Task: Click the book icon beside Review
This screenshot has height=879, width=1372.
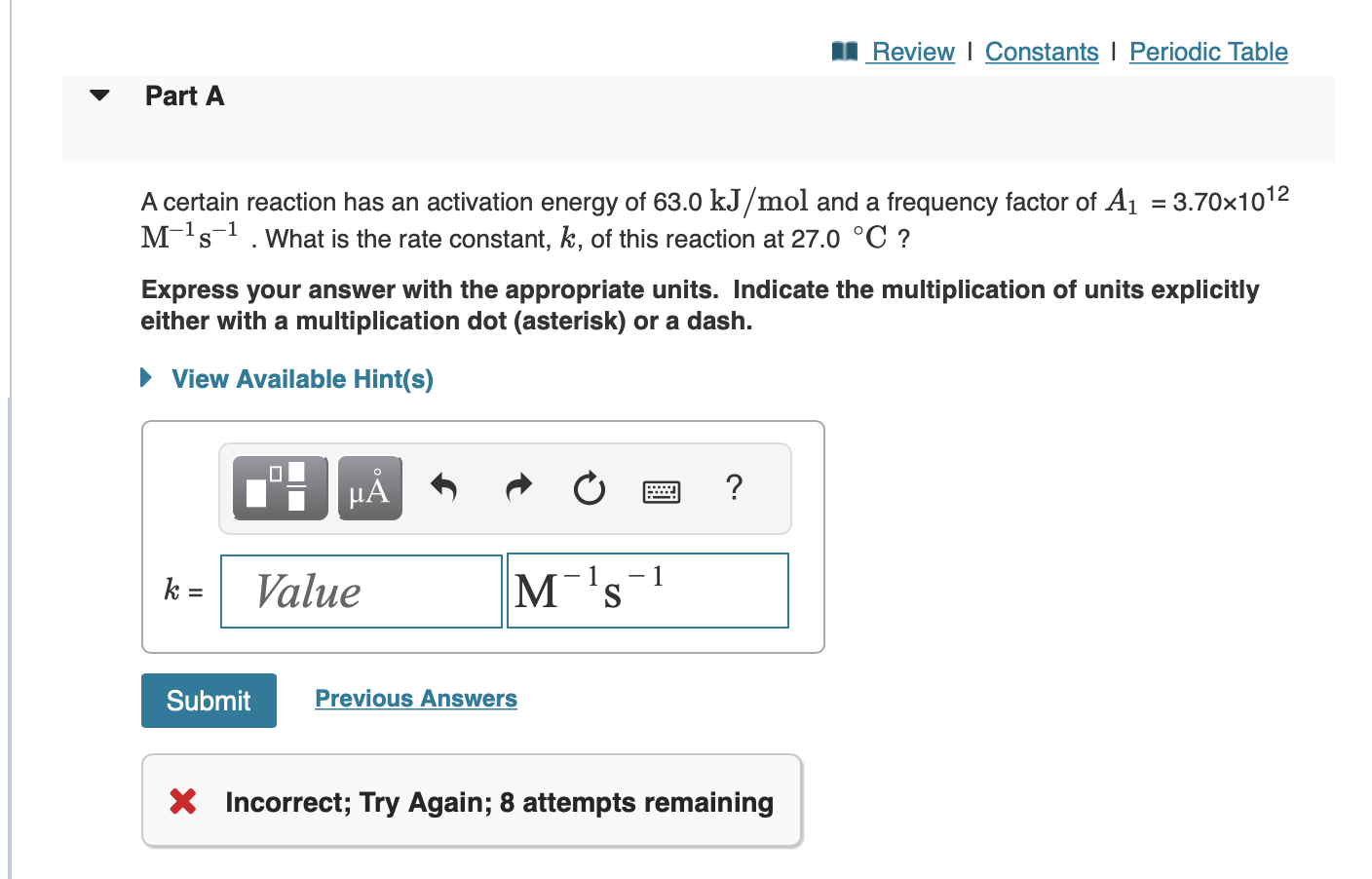Action: pyautogui.click(x=845, y=51)
